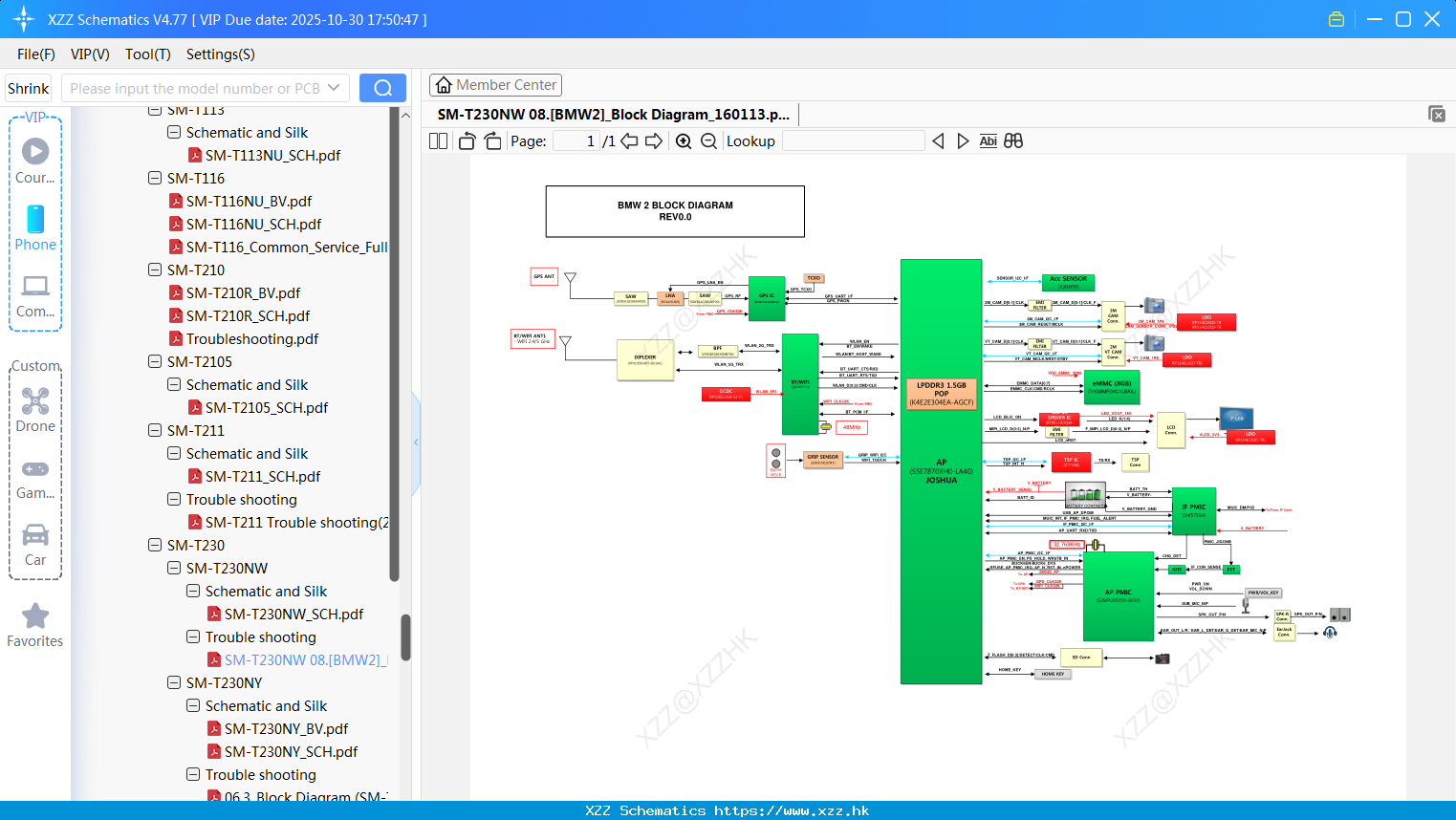Collapse Trouble shooting under SM-T211

[x=174, y=499]
